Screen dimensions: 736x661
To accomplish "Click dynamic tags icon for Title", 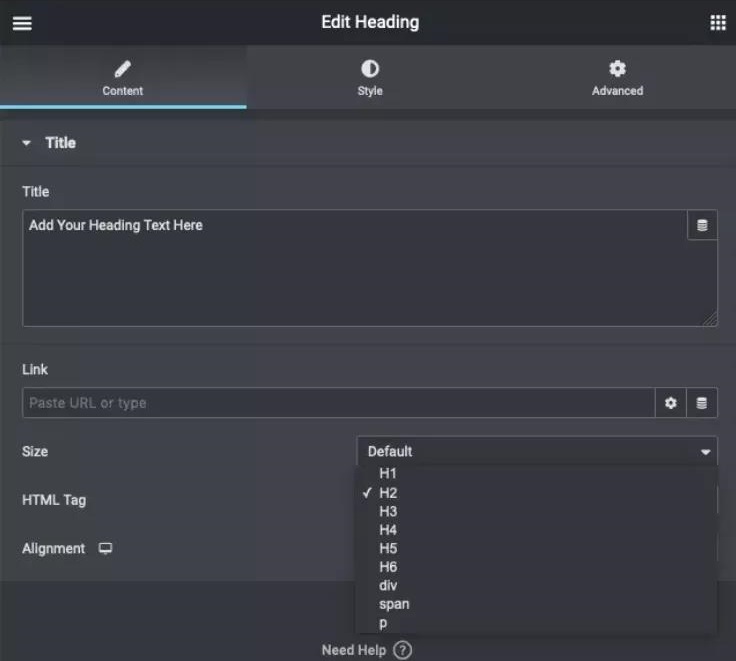I will pyautogui.click(x=702, y=226).
